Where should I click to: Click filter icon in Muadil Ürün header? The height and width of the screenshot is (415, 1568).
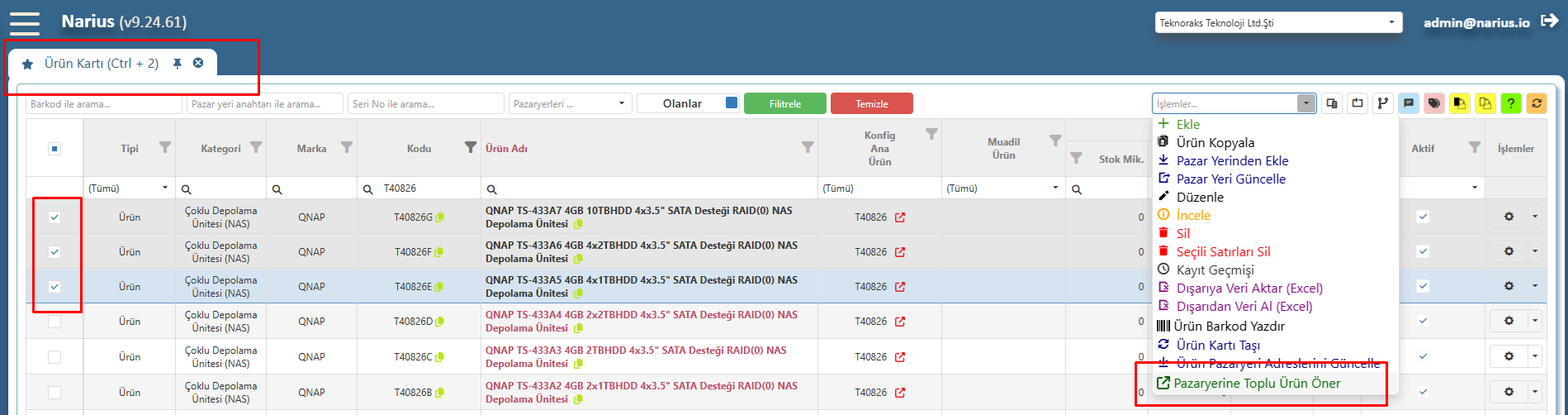coord(1055,141)
